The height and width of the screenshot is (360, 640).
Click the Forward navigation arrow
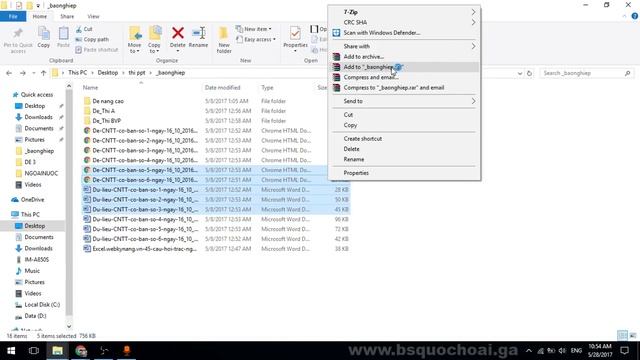(x=23, y=73)
